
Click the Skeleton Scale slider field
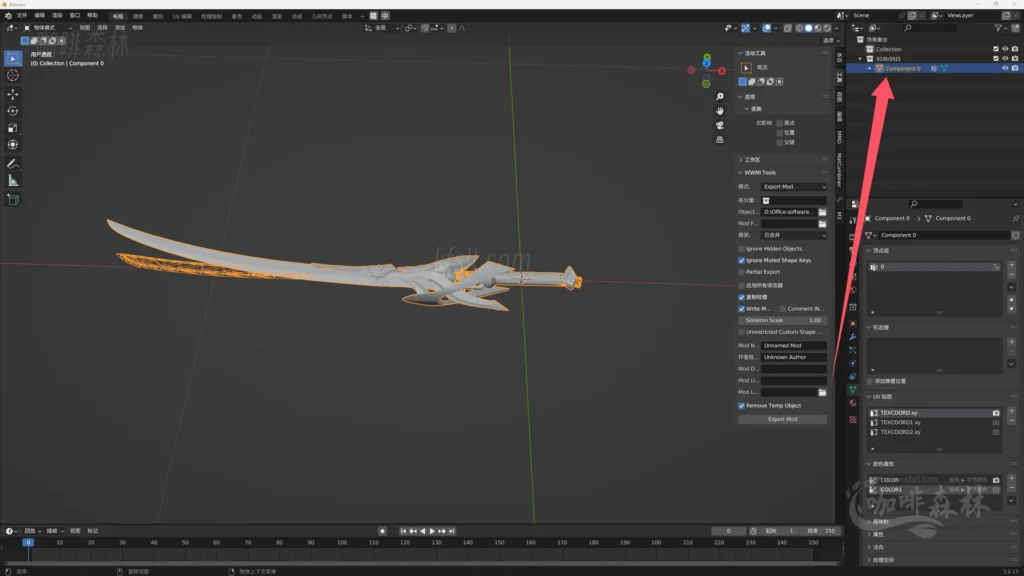coord(782,320)
